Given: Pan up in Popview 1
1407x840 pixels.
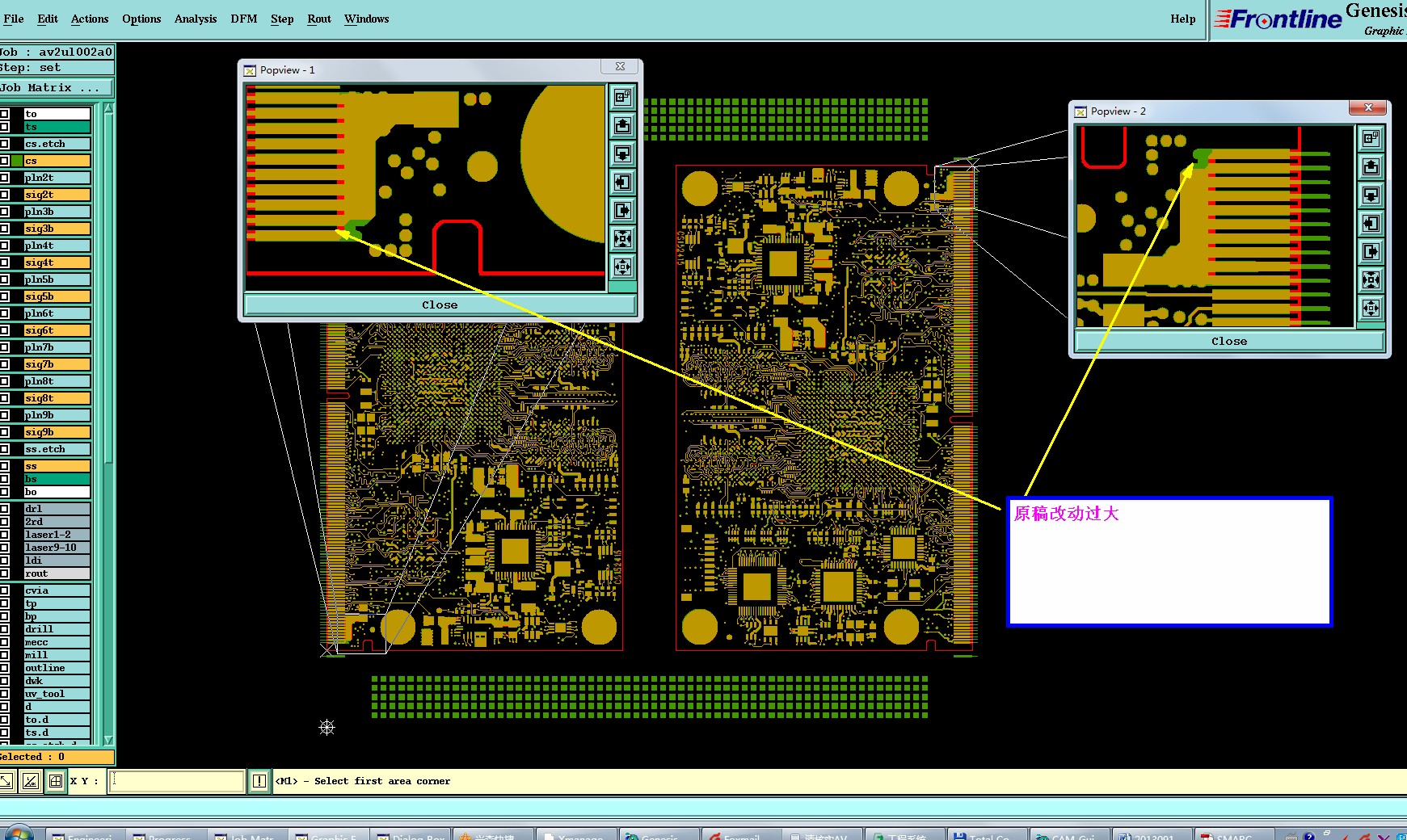Looking at the screenshot, I should pyautogui.click(x=622, y=125).
